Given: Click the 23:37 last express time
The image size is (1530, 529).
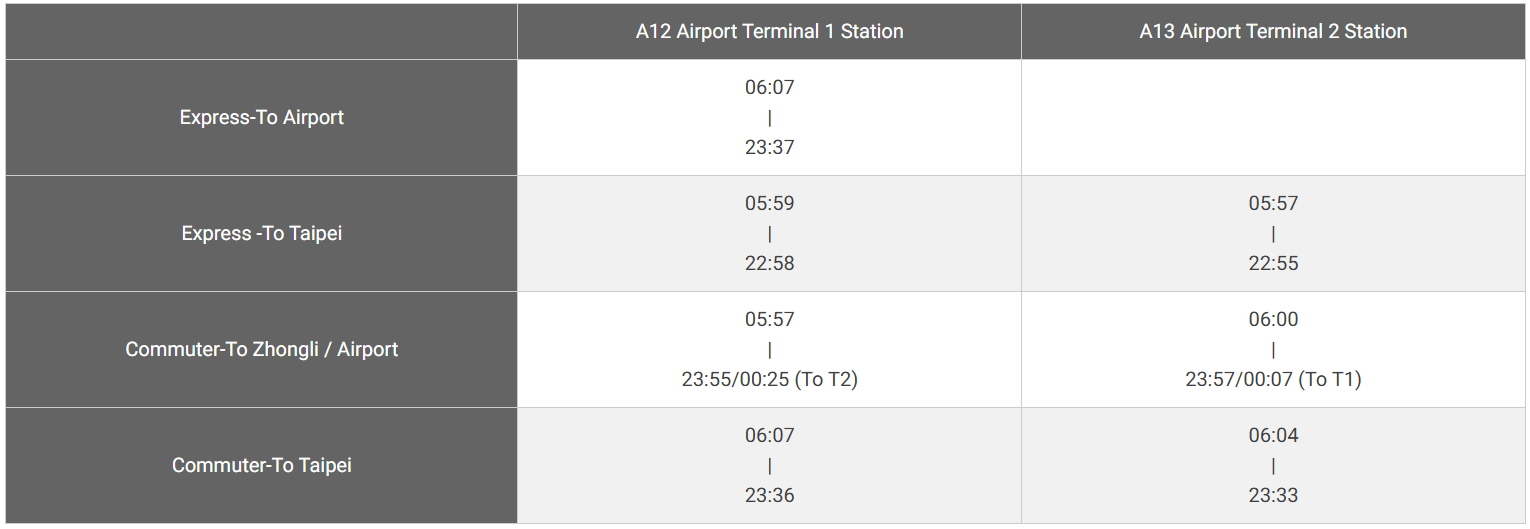Looking at the screenshot, I should coord(769,147).
